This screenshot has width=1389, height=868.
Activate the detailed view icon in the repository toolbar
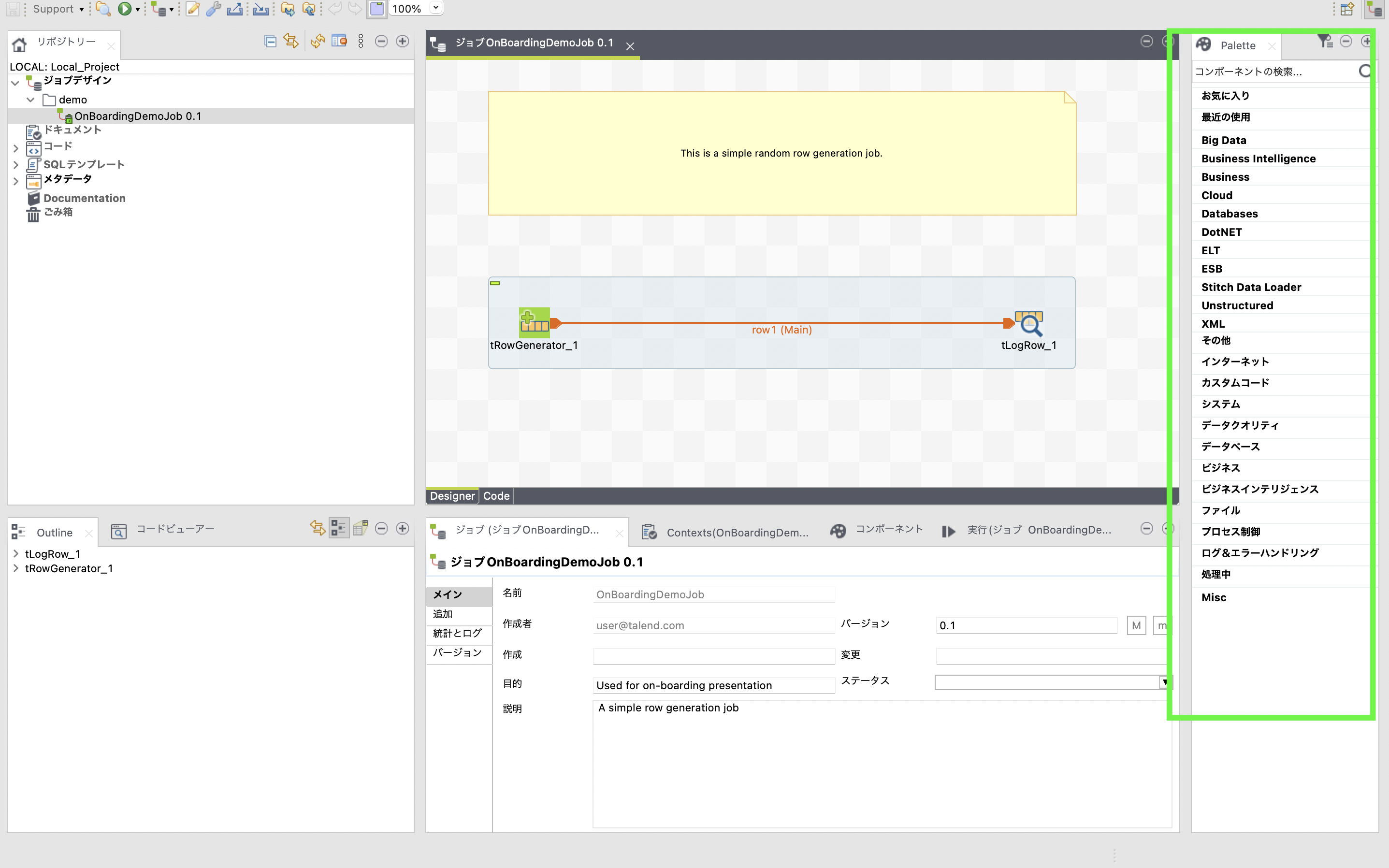340,41
